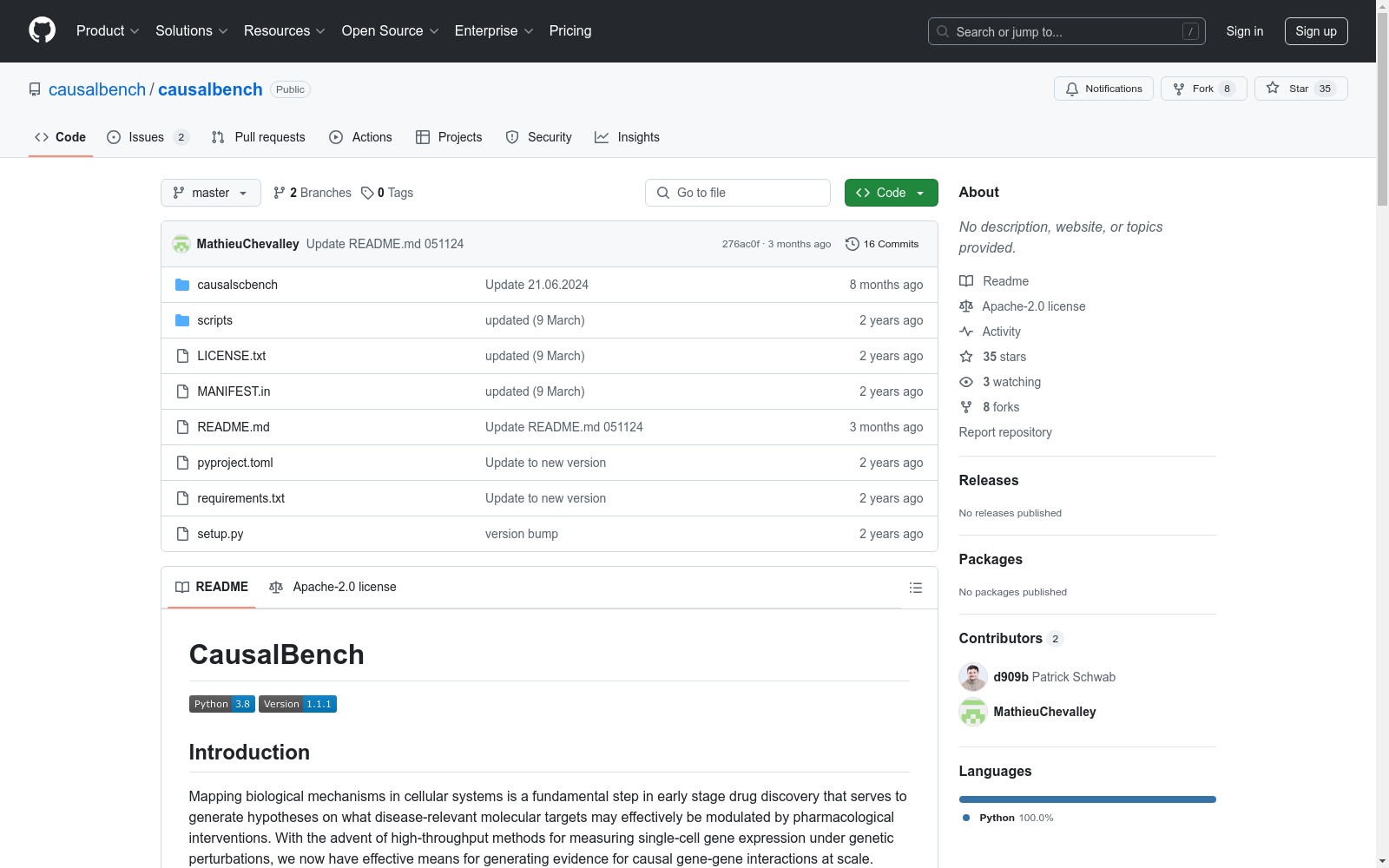Click the setup.py file icon
This screenshot has width=1389, height=868.
(182, 534)
